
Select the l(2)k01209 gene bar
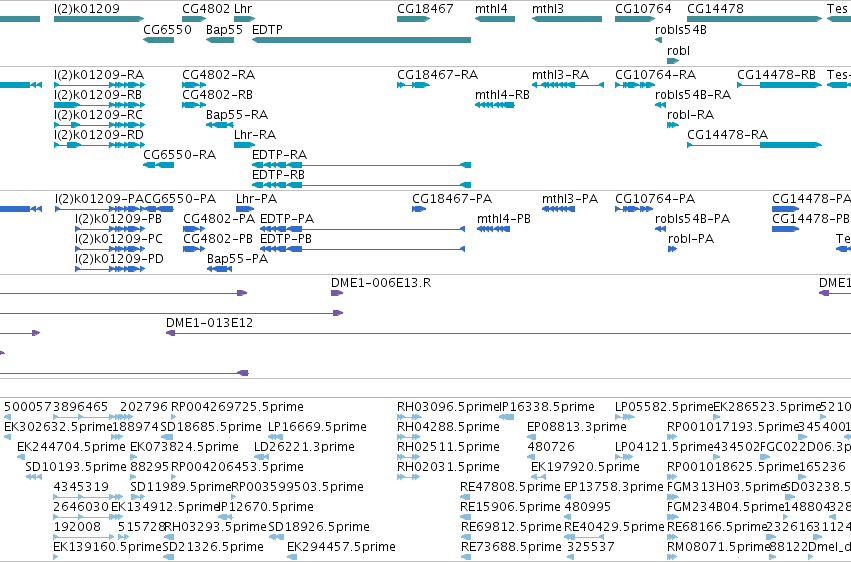coord(99,19)
